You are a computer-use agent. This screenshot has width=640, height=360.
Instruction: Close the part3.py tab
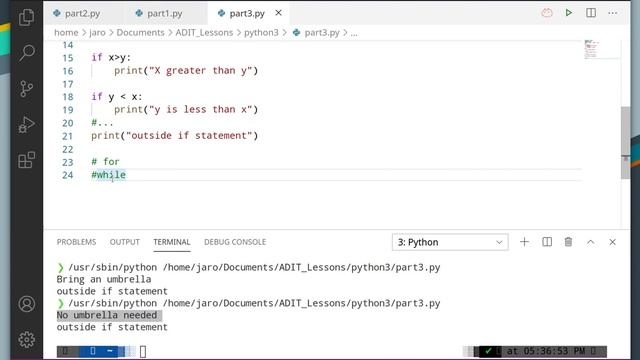coord(278,13)
